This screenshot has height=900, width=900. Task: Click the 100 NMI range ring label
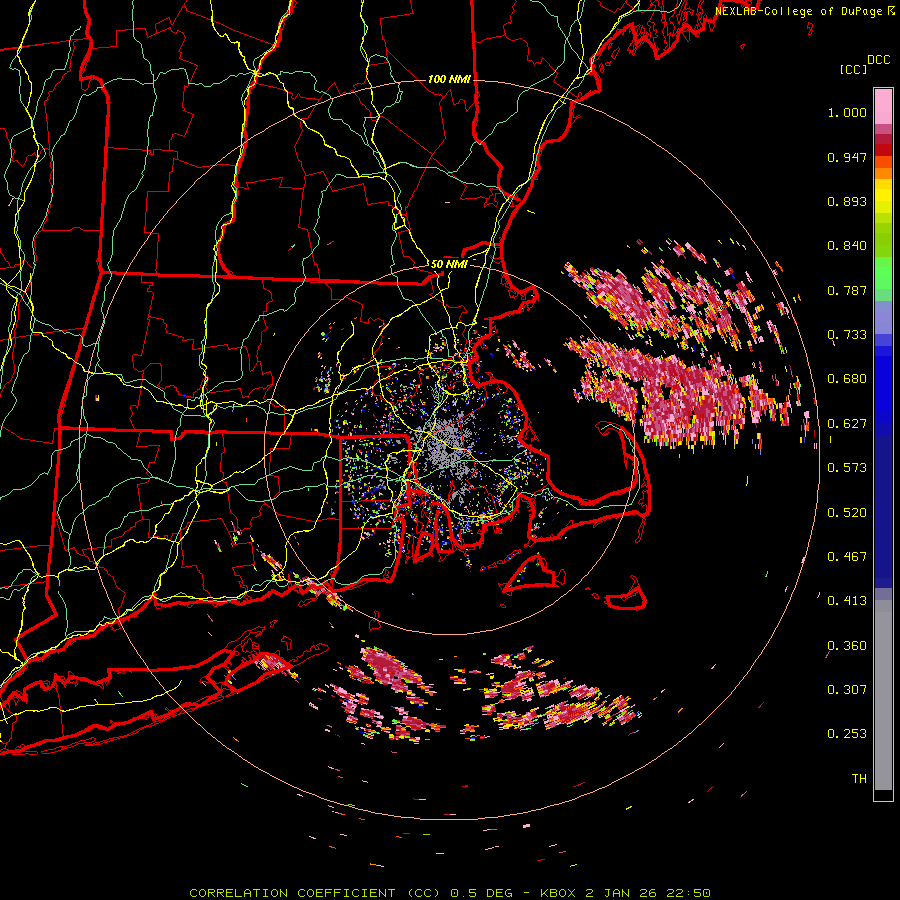coord(449,79)
